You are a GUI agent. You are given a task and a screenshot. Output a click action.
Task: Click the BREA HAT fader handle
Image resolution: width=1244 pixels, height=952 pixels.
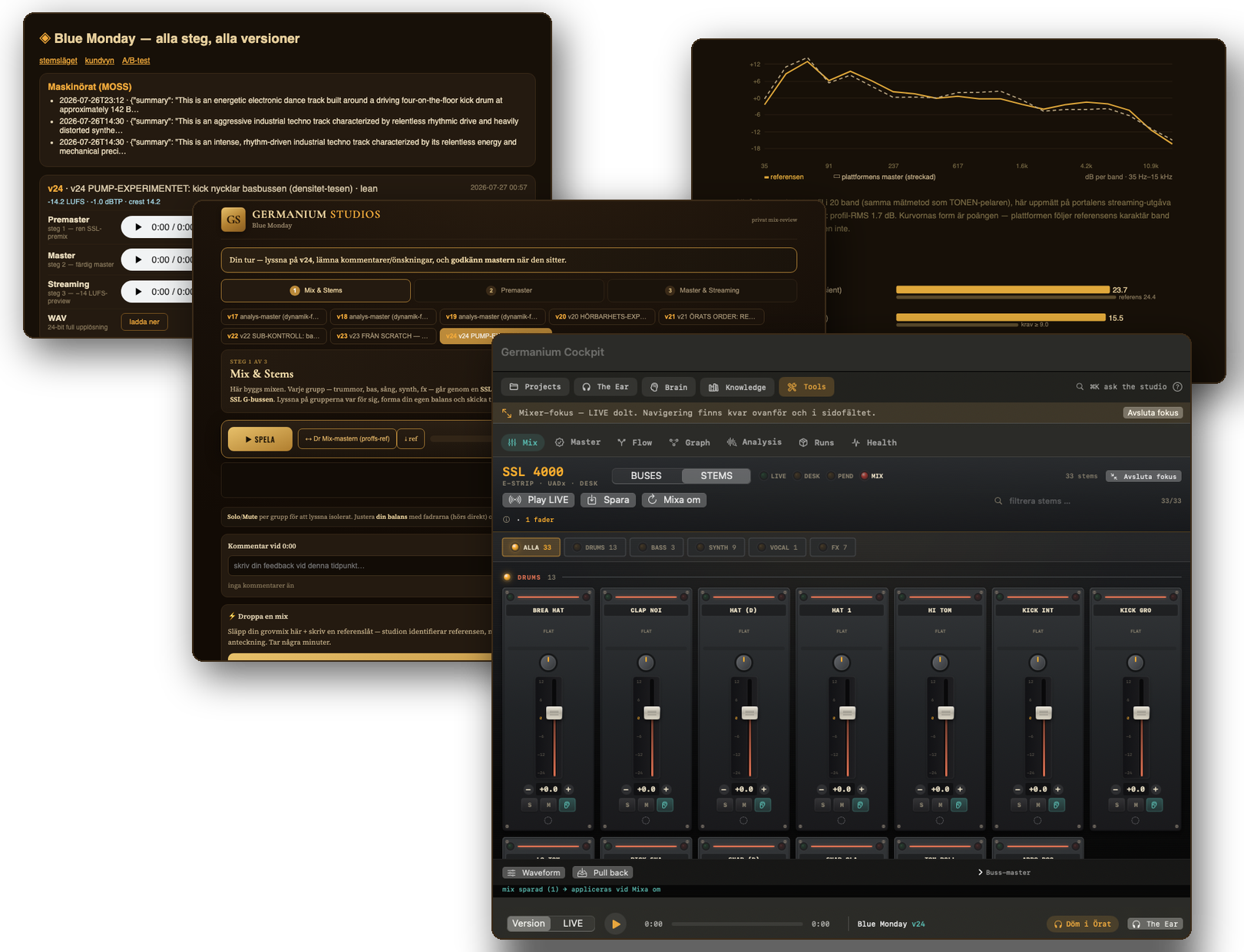[x=554, y=713]
